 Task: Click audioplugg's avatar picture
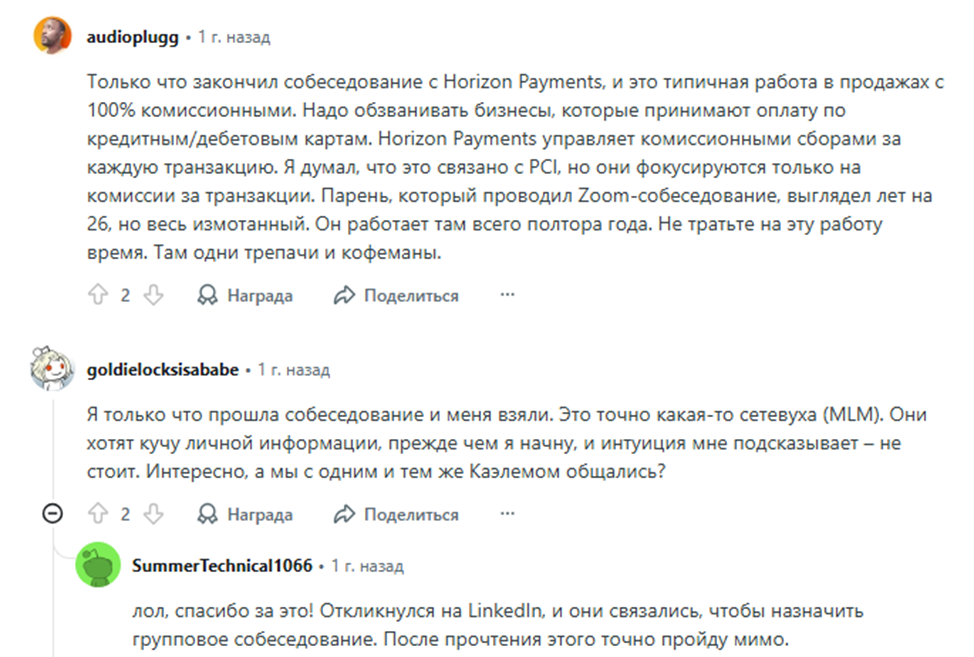[52, 37]
